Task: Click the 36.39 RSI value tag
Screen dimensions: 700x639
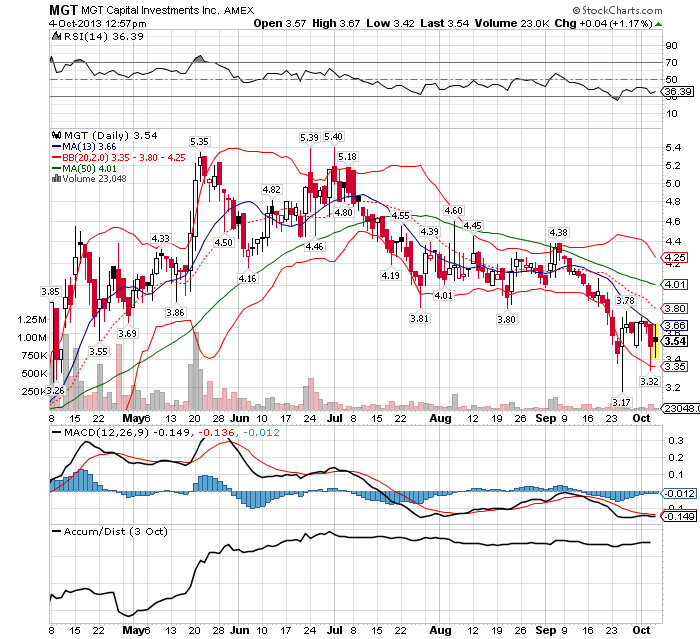Action: 678,92
